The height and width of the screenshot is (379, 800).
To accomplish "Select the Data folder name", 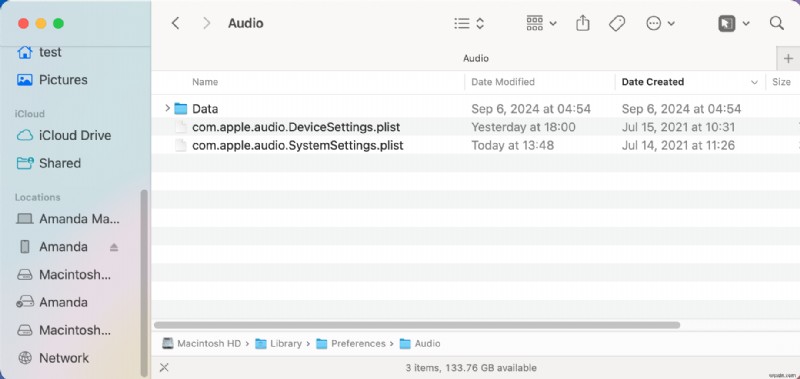I will 205,109.
